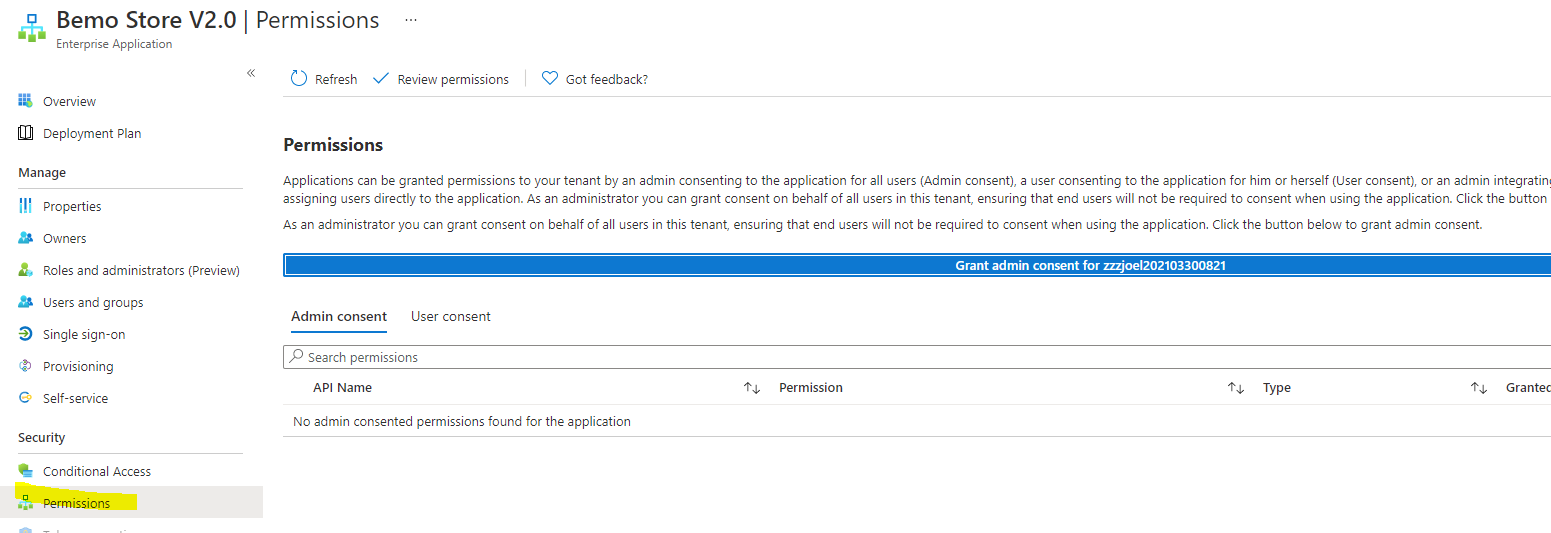Open Self-service in the sidebar
The image size is (1551, 533).
(x=75, y=398)
